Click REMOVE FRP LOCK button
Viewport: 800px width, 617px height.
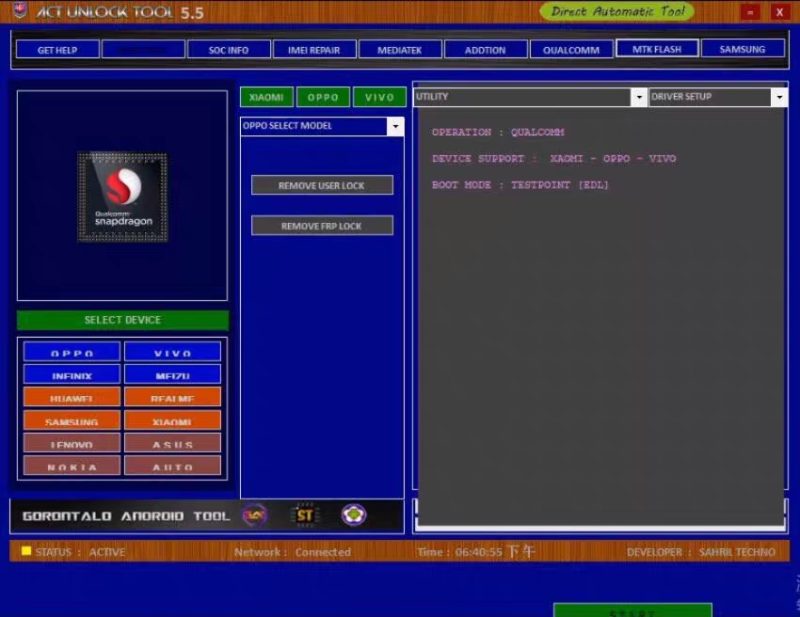coord(322,226)
